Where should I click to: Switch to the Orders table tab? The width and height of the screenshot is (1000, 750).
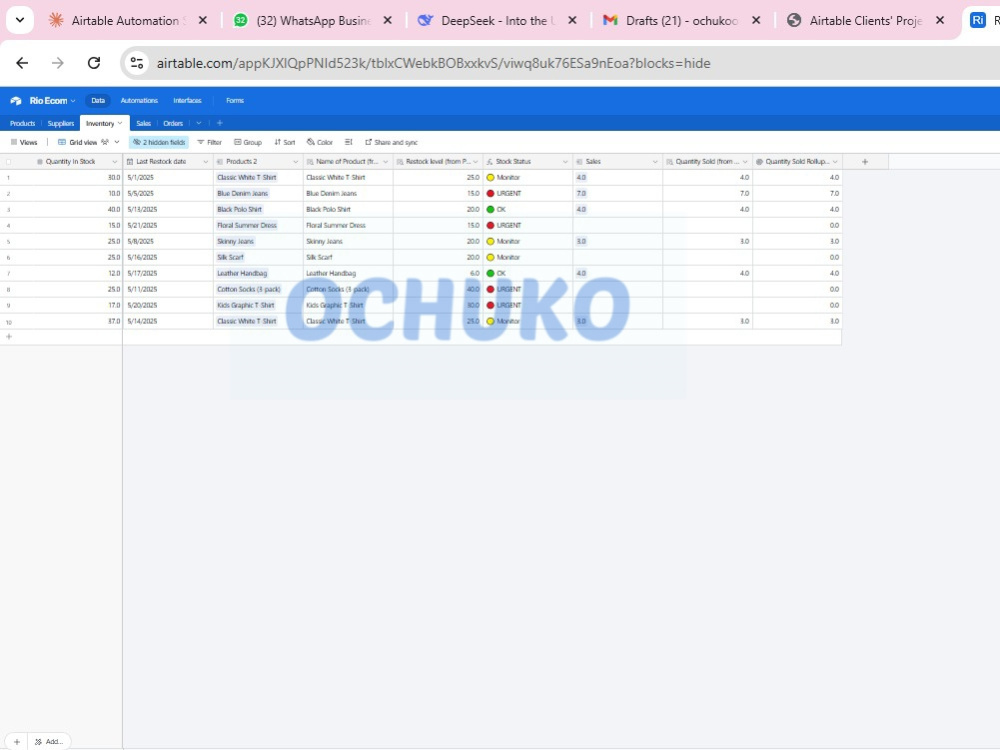pyautogui.click(x=173, y=124)
